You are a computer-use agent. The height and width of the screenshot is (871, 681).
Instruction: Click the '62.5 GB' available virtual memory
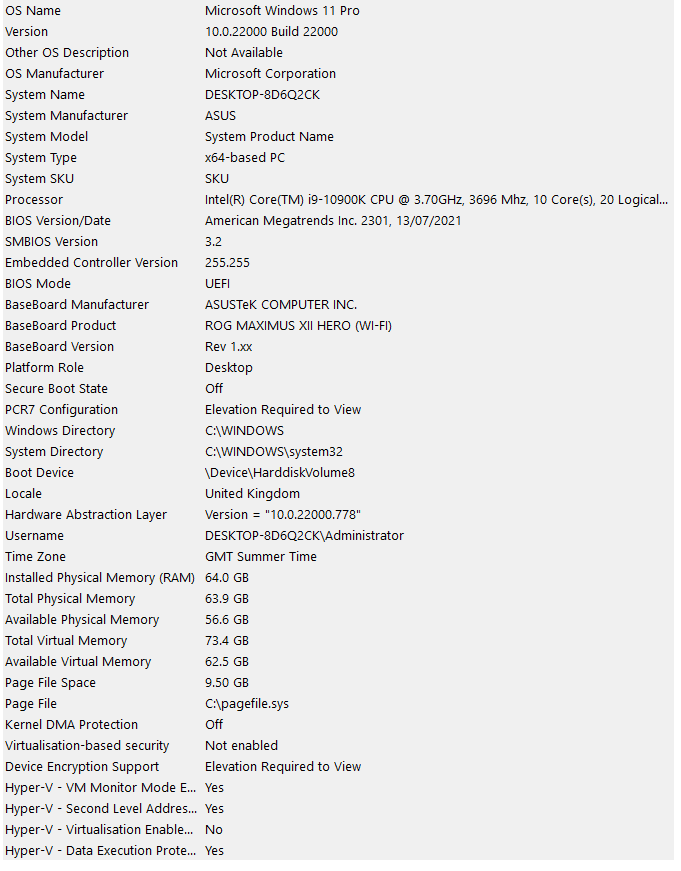point(227,662)
